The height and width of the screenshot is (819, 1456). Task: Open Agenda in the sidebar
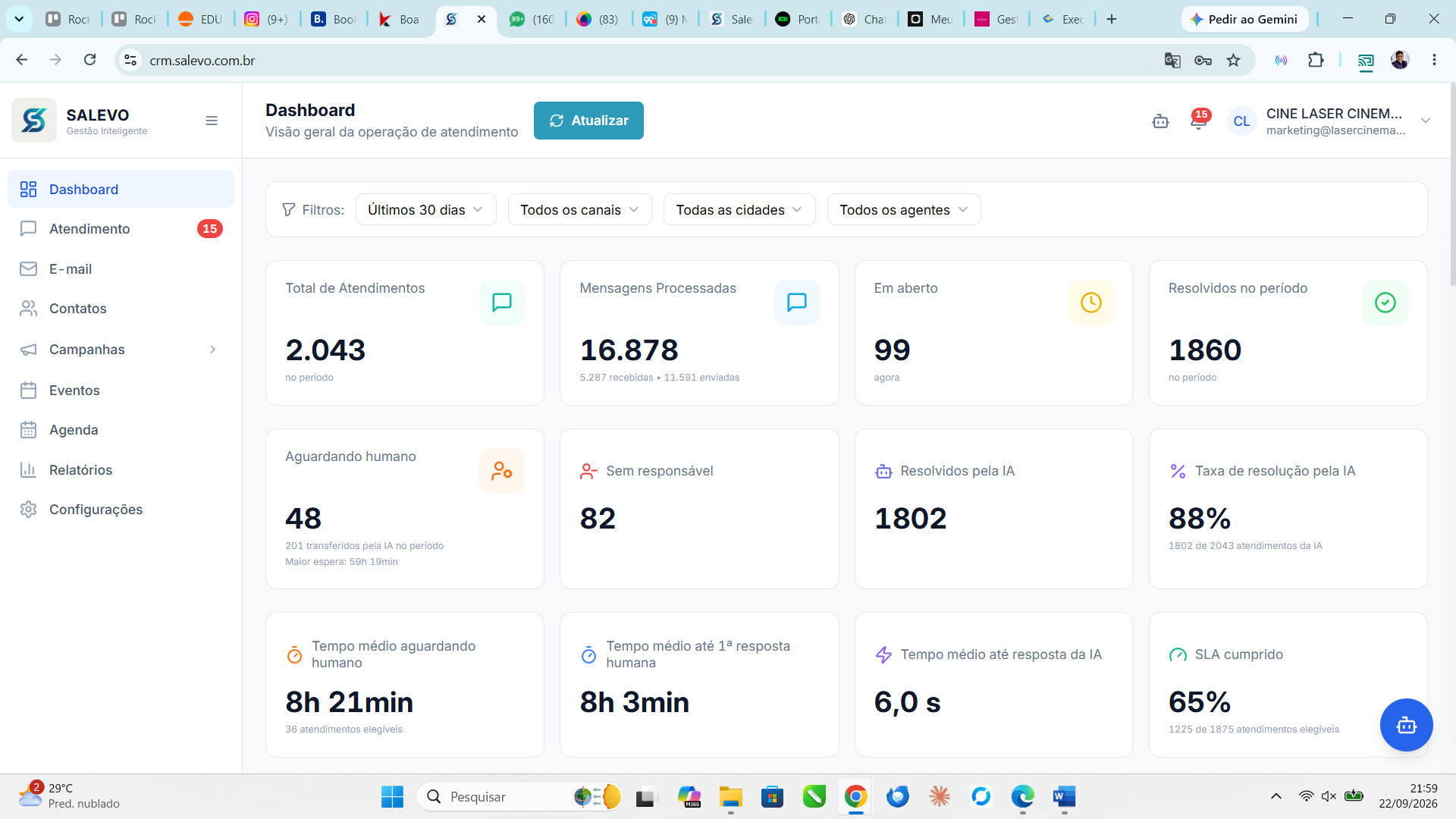click(121, 430)
